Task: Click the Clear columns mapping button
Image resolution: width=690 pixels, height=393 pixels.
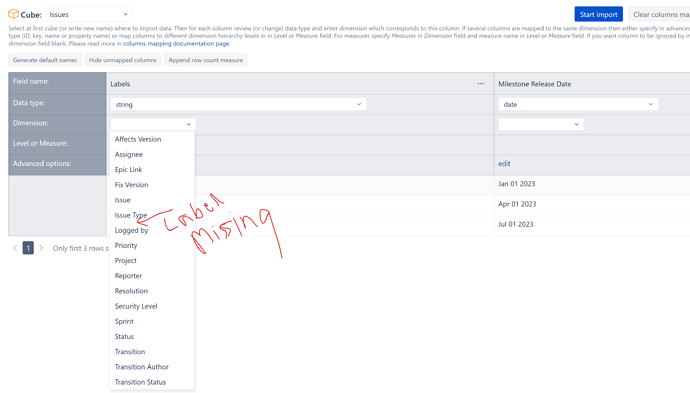Action: [659, 14]
